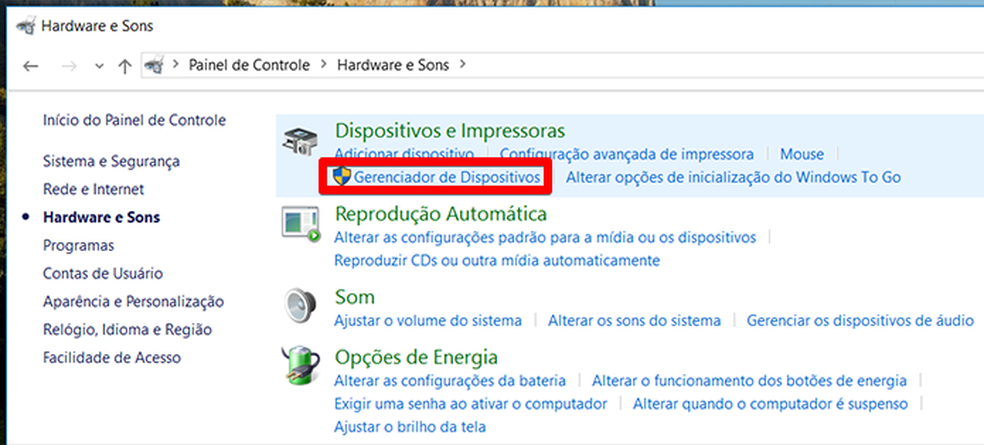The image size is (984, 445).
Task: Go to Contas de Usuário category
Action: pyautogui.click(x=103, y=273)
